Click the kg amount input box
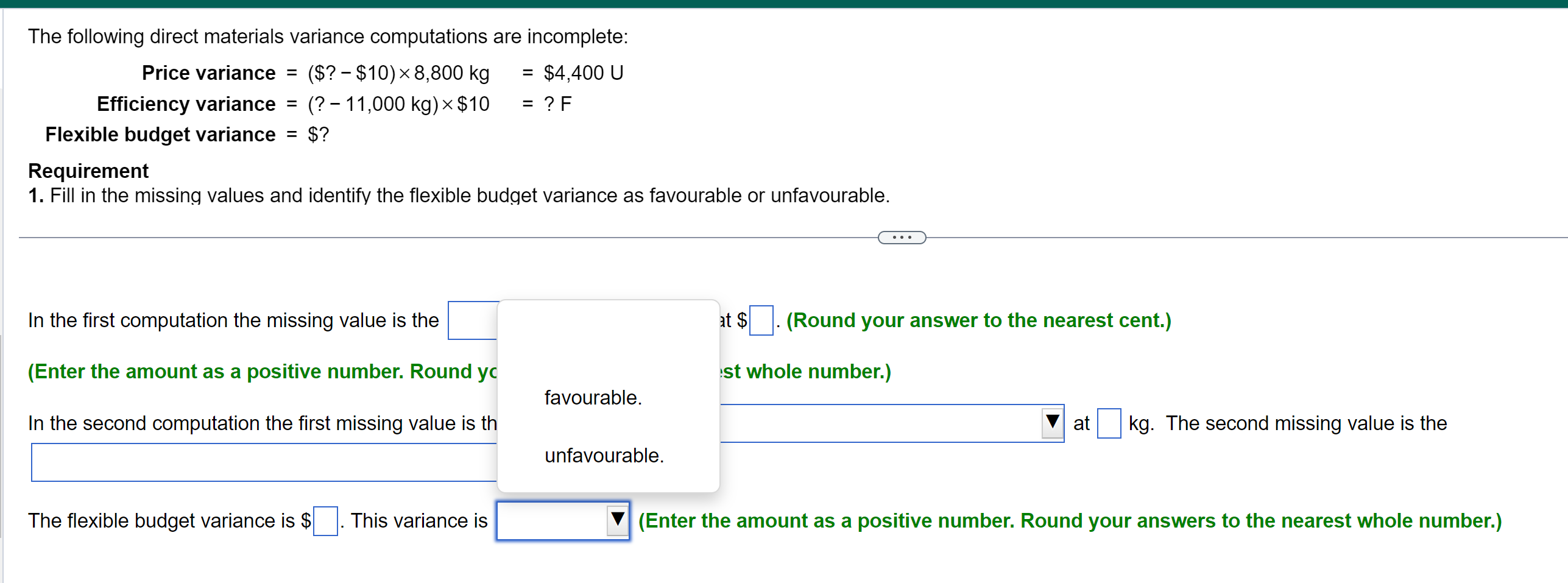 coord(1109,422)
